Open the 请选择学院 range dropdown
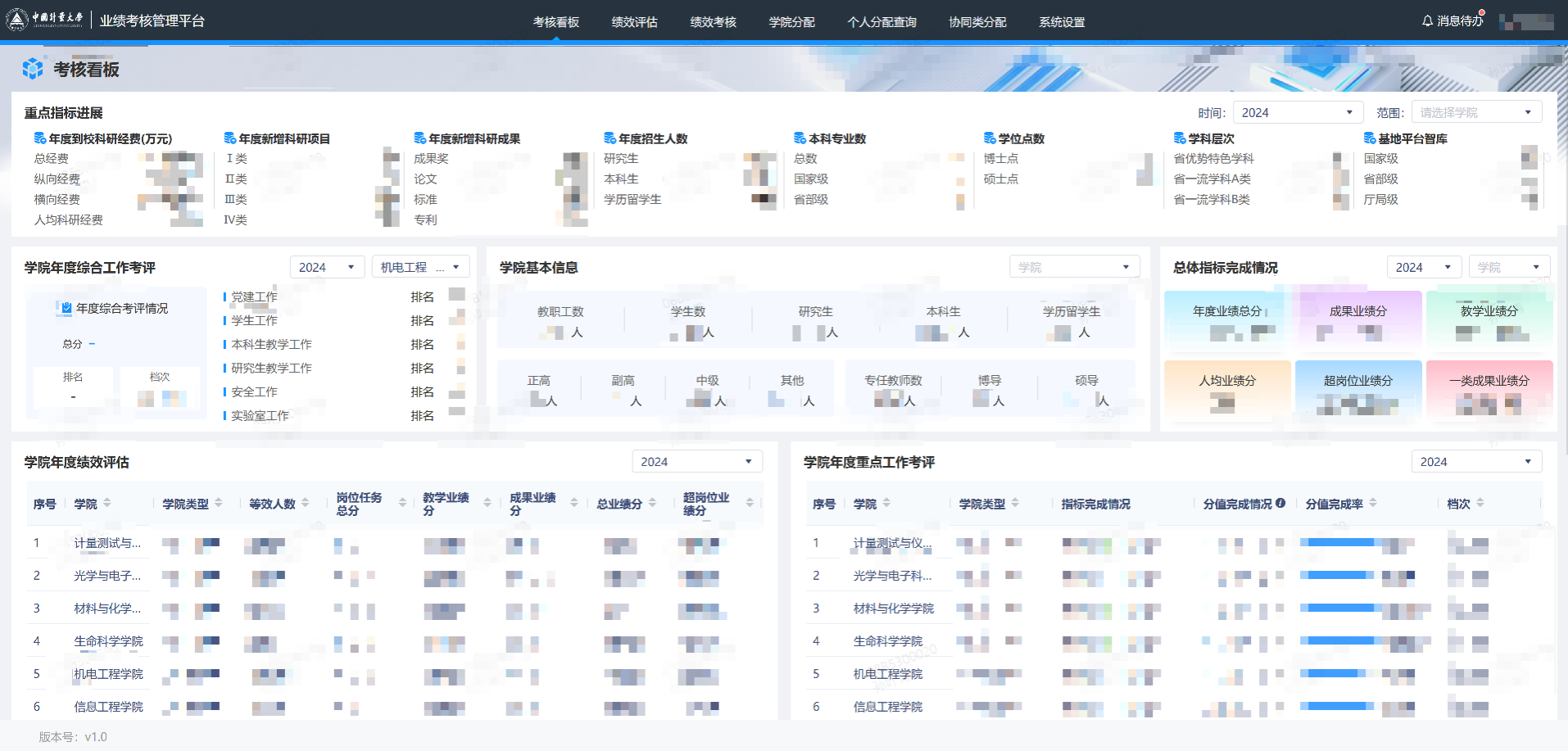 pyautogui.click(x=1475, y=113)
